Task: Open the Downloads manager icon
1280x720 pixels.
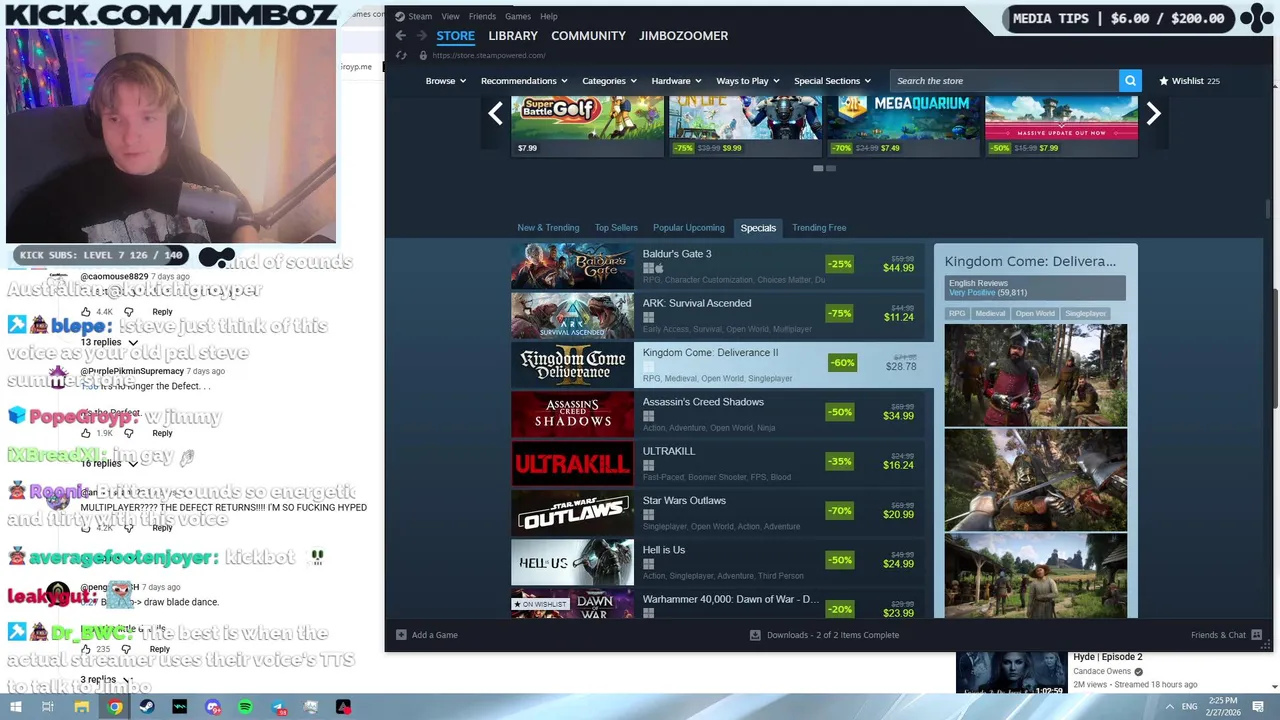Action: (x=755, y=635)
